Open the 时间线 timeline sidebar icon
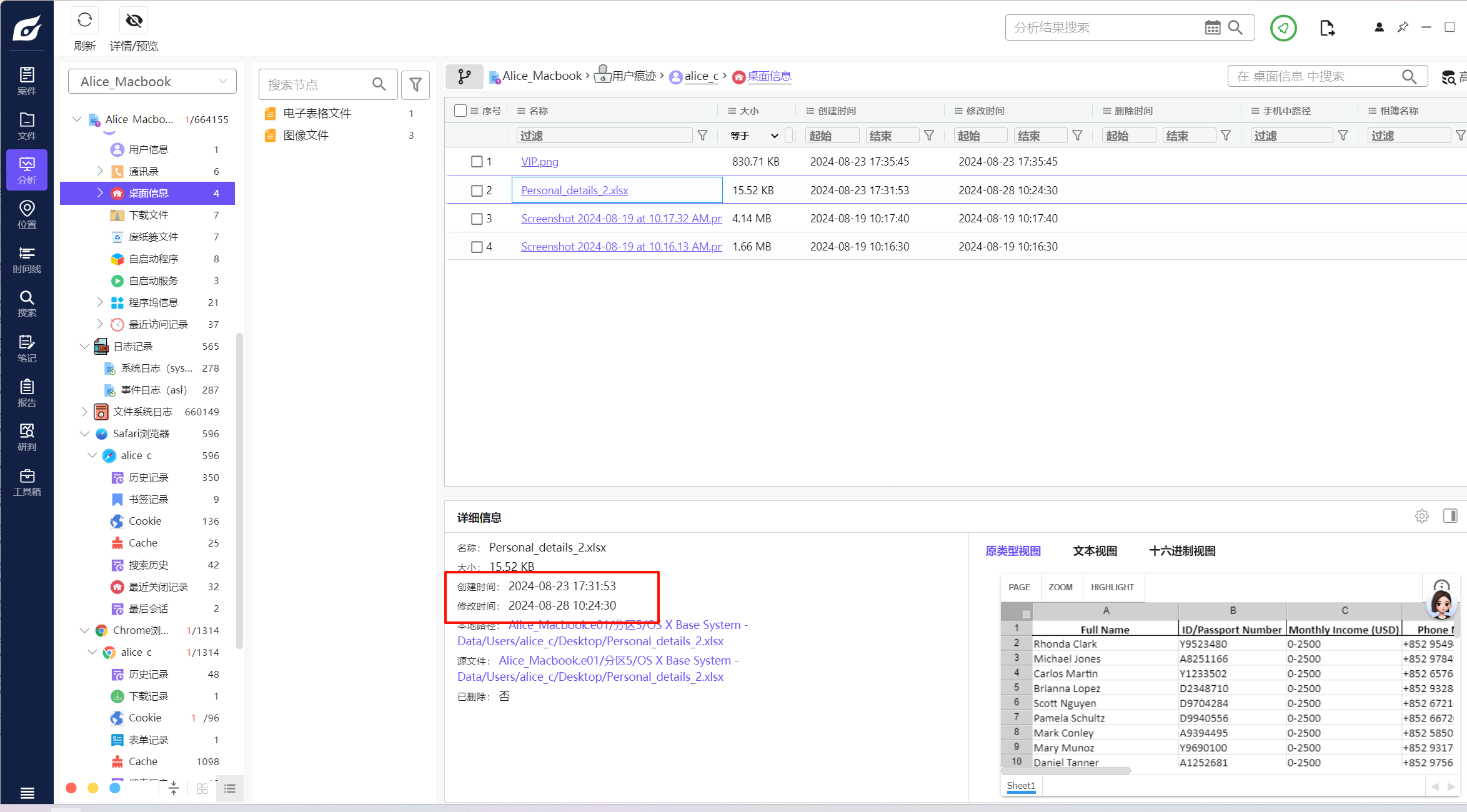This screenshot has width=1467, height=812. click(x=27, y=259)
